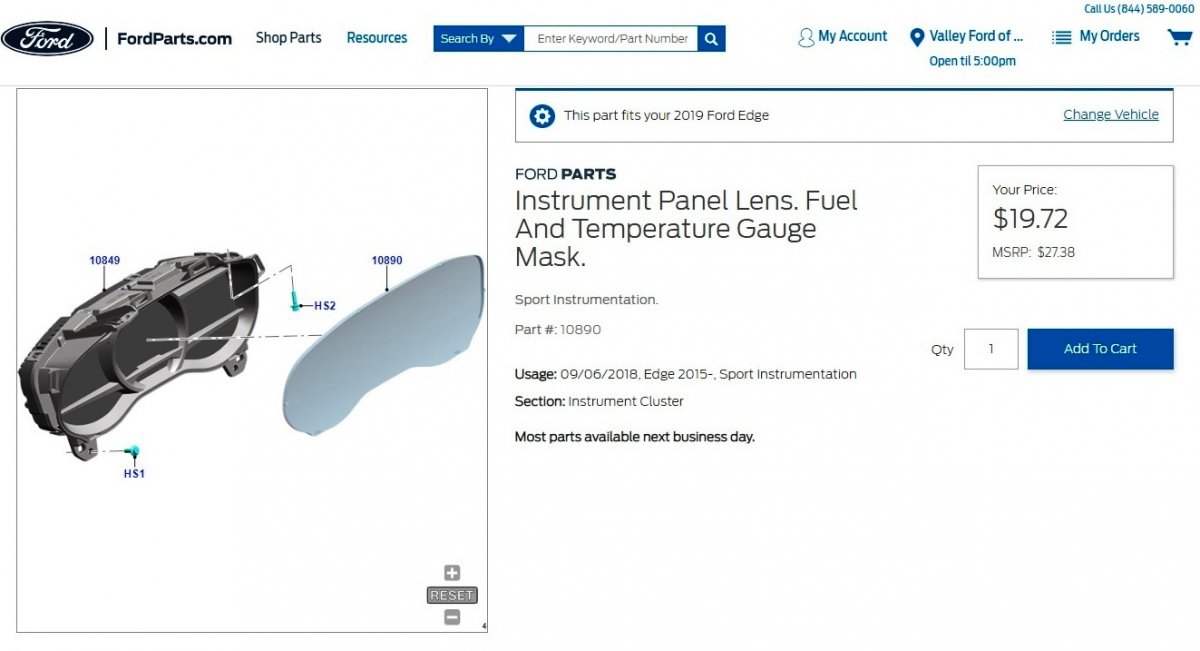1200x651 pixels.
Task: Click the search magnifier icon
Action: [x=711, y=39]
